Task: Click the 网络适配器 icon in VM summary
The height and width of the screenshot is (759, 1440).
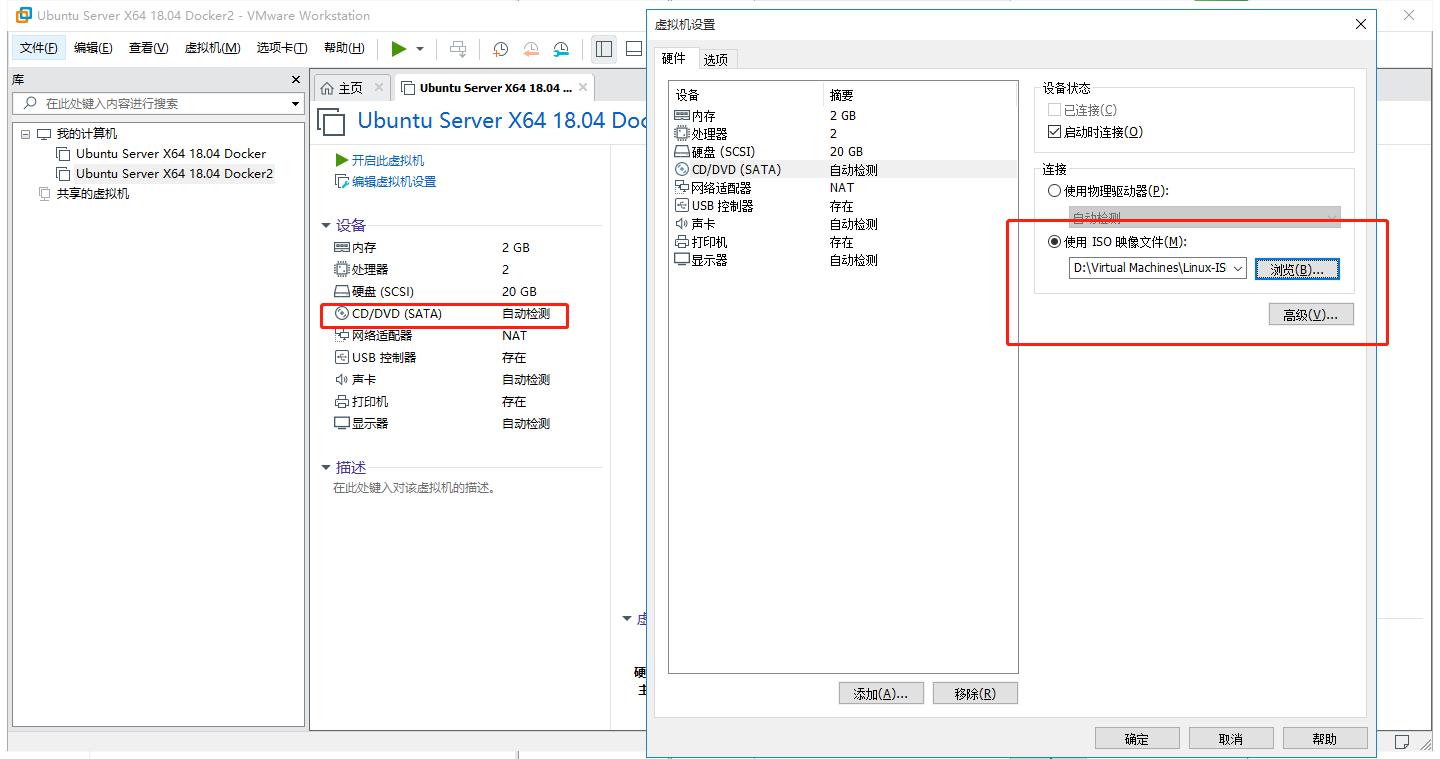Action: pos(341,336)
